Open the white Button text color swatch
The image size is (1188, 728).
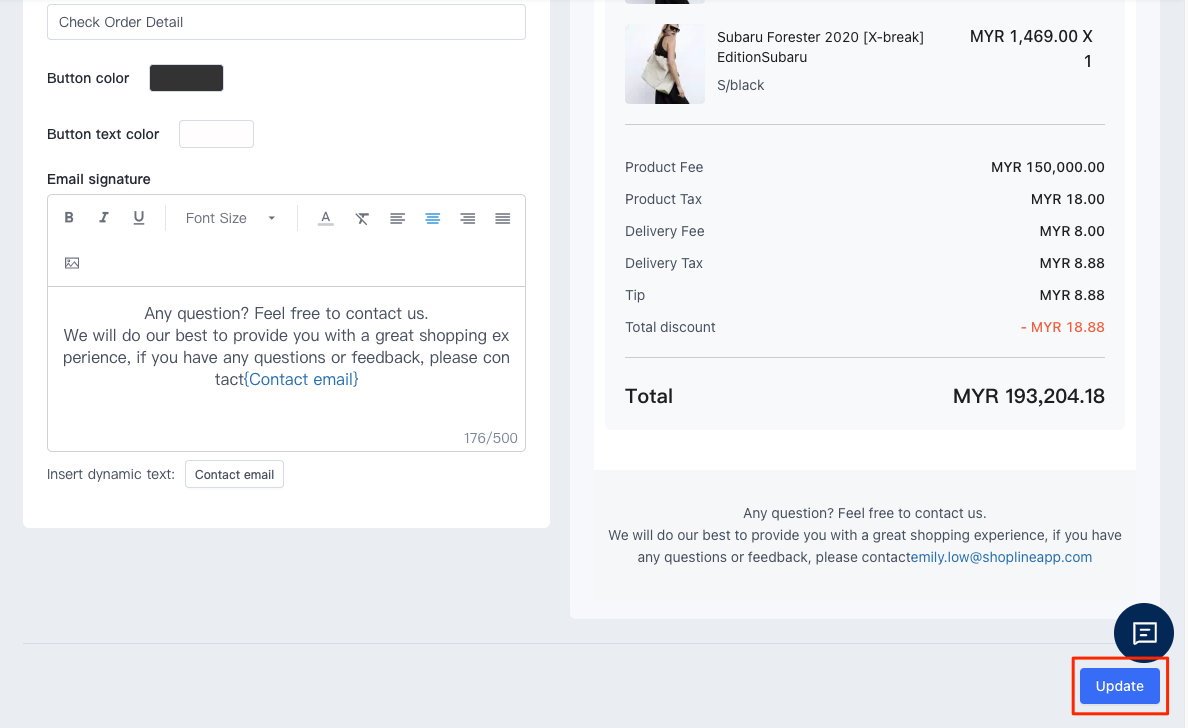click(x=216, y=134)
